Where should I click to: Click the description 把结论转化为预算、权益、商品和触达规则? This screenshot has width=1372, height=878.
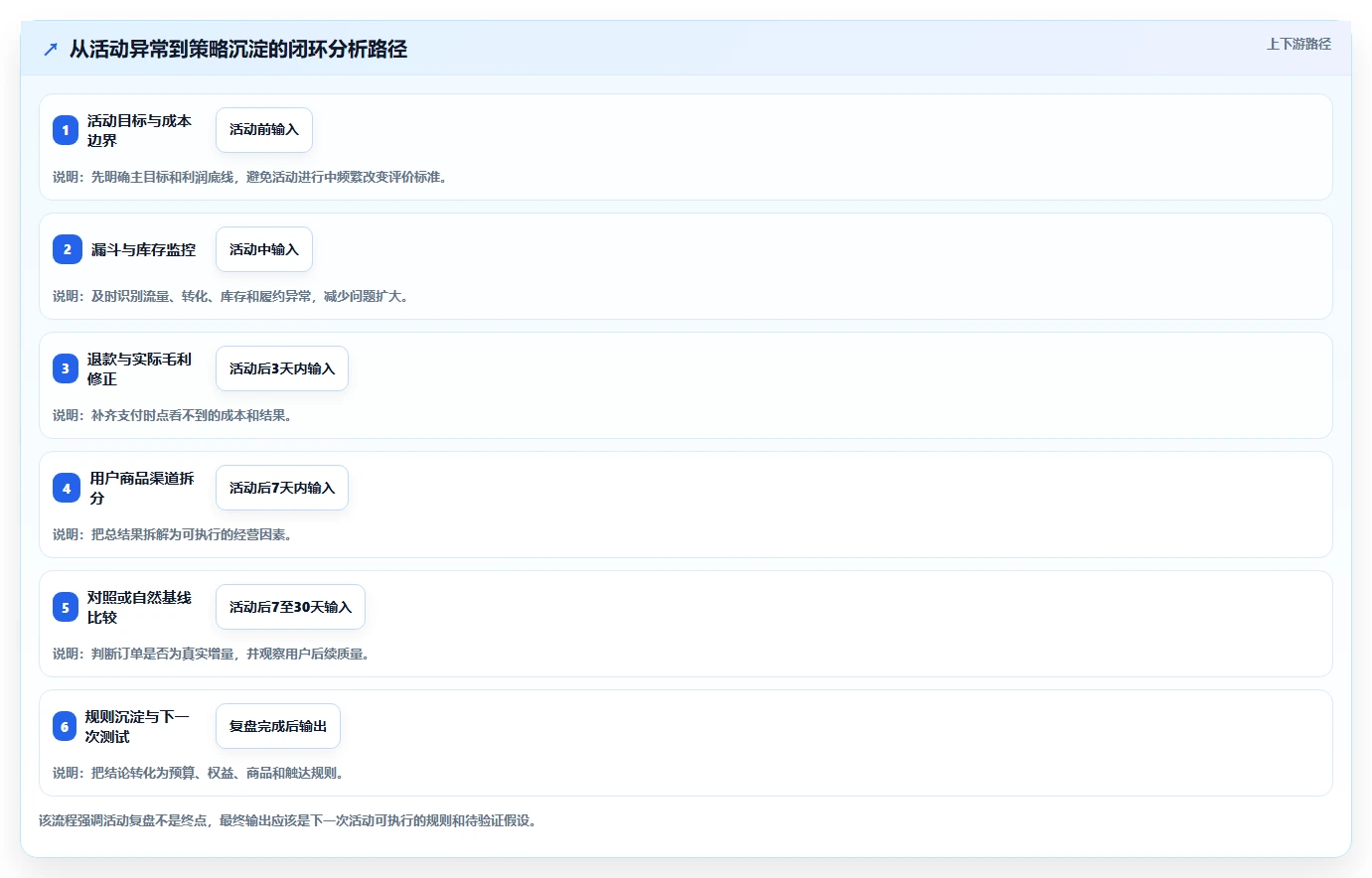tap(198, 773)
